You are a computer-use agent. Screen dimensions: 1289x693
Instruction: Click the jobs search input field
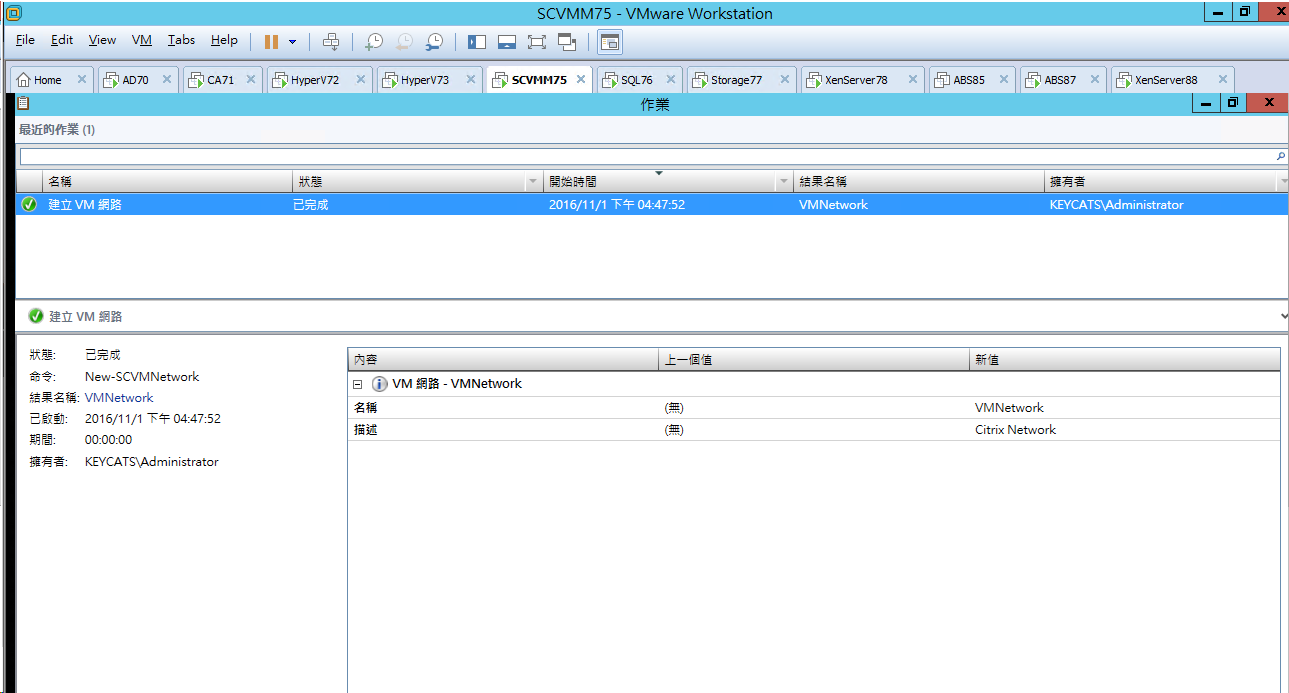click(x=646, y=157)
